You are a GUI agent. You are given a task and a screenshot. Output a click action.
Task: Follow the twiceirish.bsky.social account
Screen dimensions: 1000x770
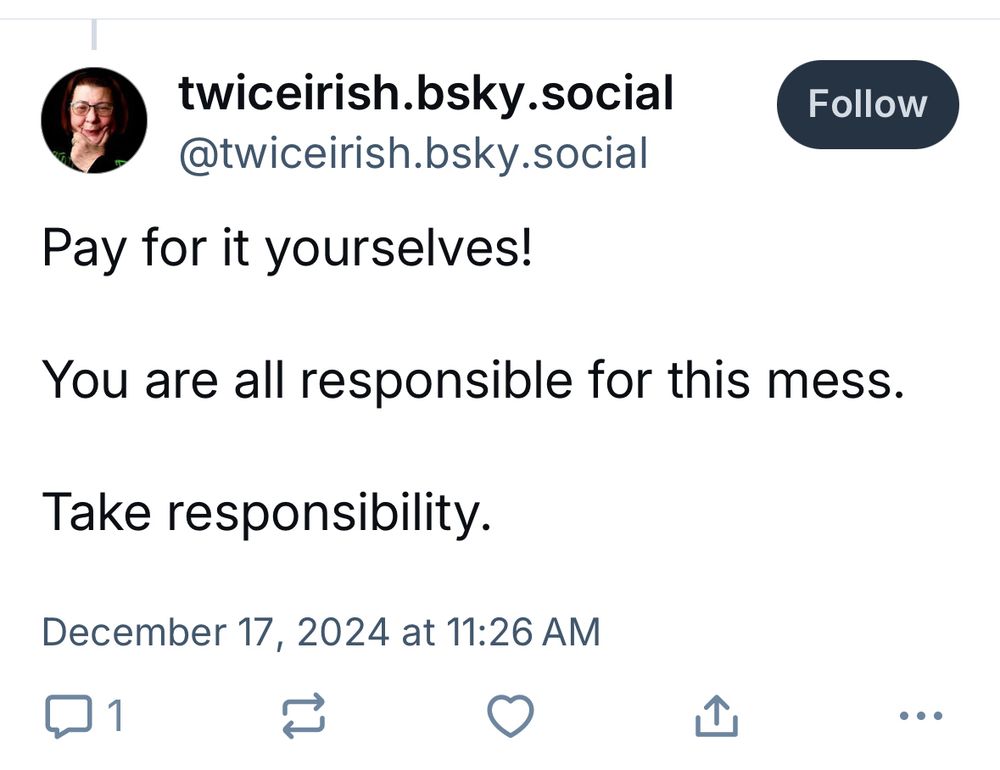coord(867,103)
